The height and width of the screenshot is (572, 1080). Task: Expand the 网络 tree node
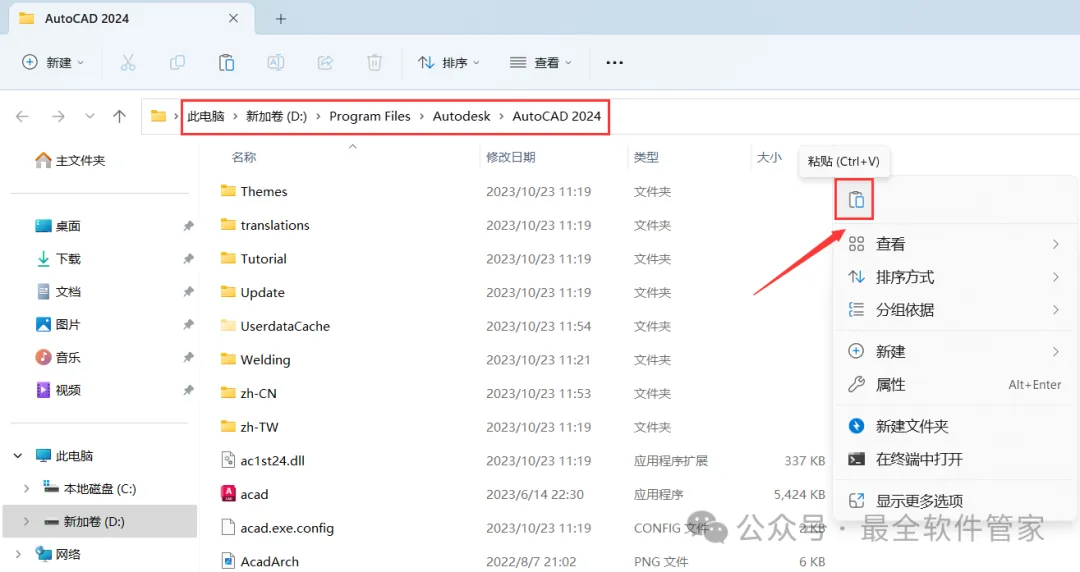coord(18,554)
